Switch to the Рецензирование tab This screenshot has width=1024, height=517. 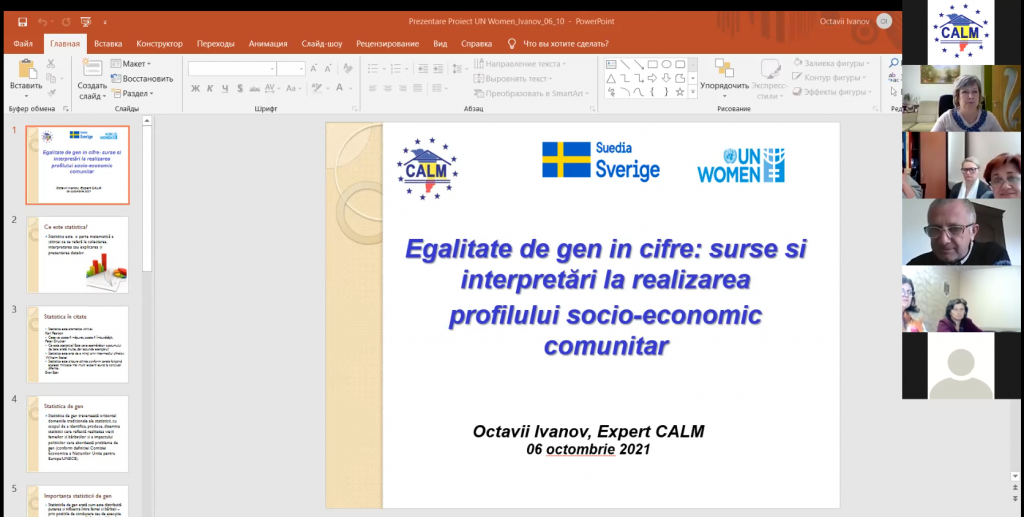387,44
